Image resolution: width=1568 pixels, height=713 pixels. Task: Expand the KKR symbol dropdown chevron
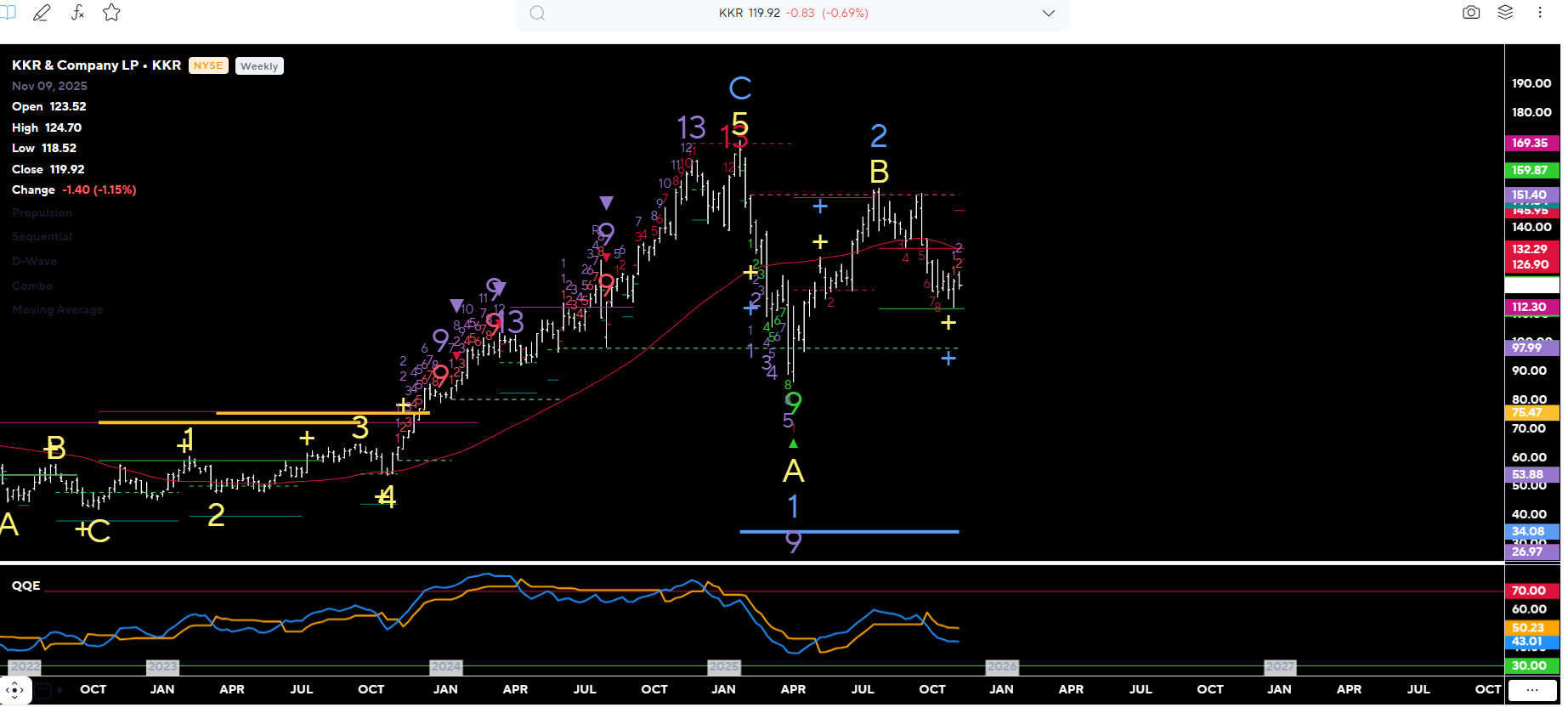(1048, 14)
